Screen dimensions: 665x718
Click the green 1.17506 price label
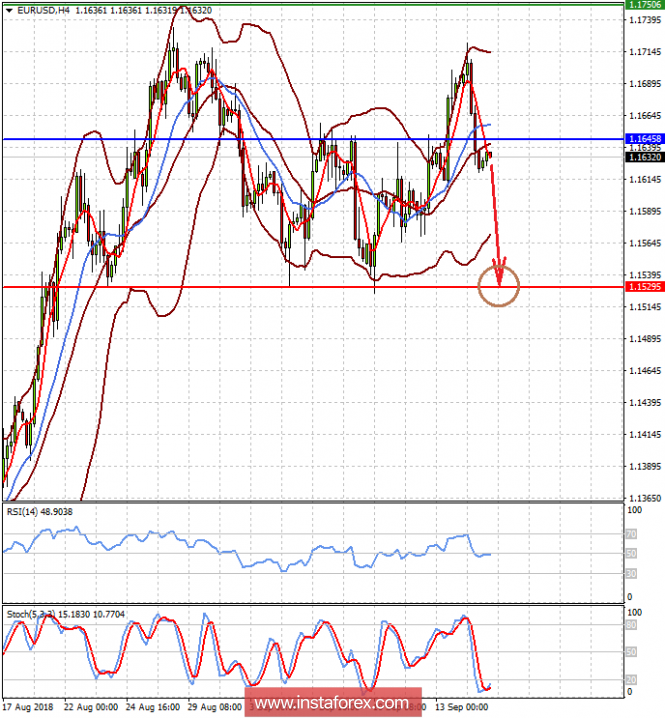(644, 5)
